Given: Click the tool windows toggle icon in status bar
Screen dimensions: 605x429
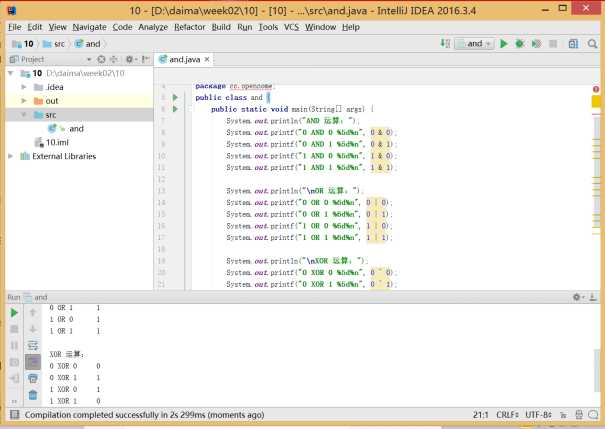Looking at the screenshot, I should click(x=15, y=415).
